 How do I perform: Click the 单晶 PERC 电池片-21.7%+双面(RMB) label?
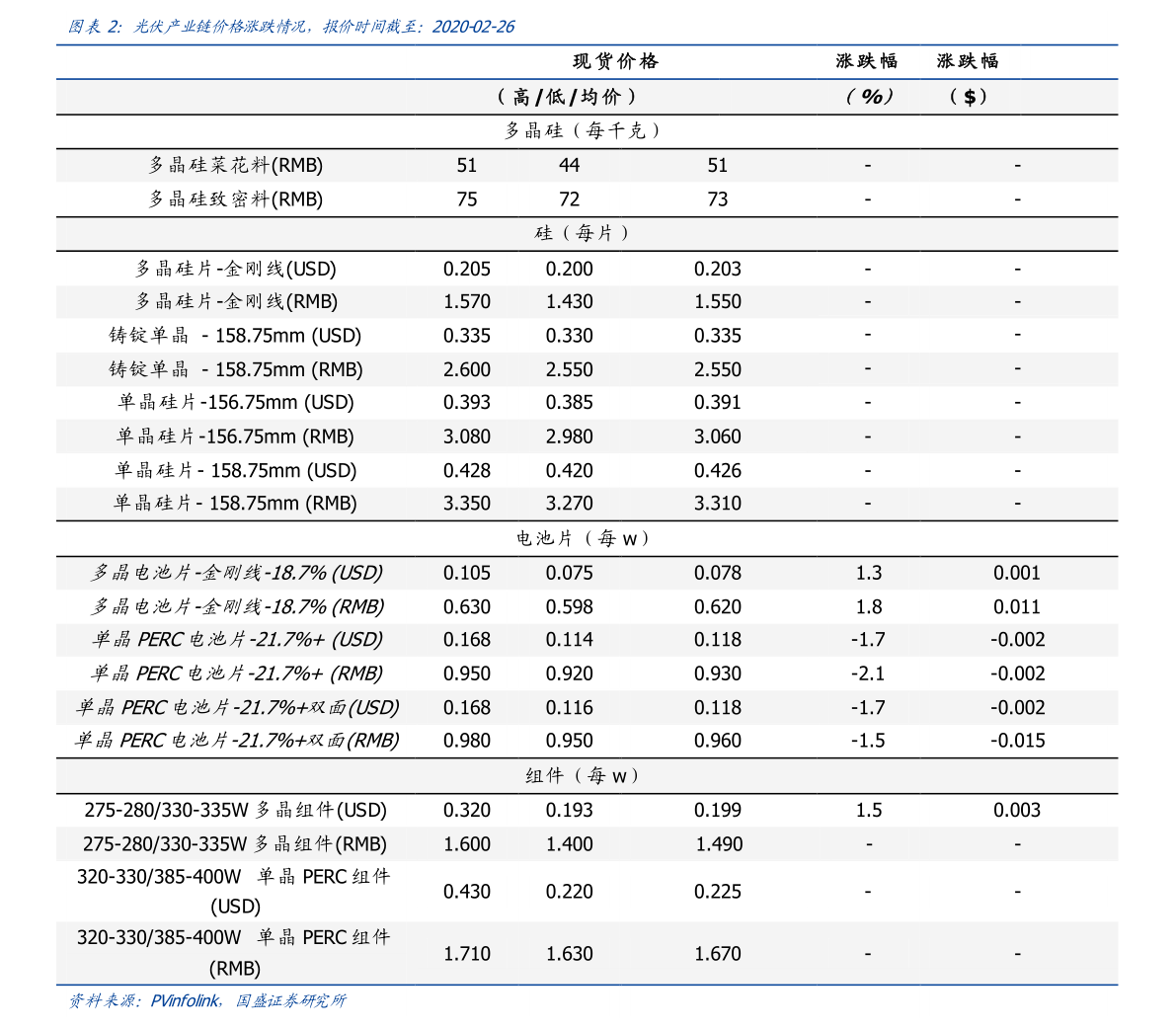[x=237, y=741]
